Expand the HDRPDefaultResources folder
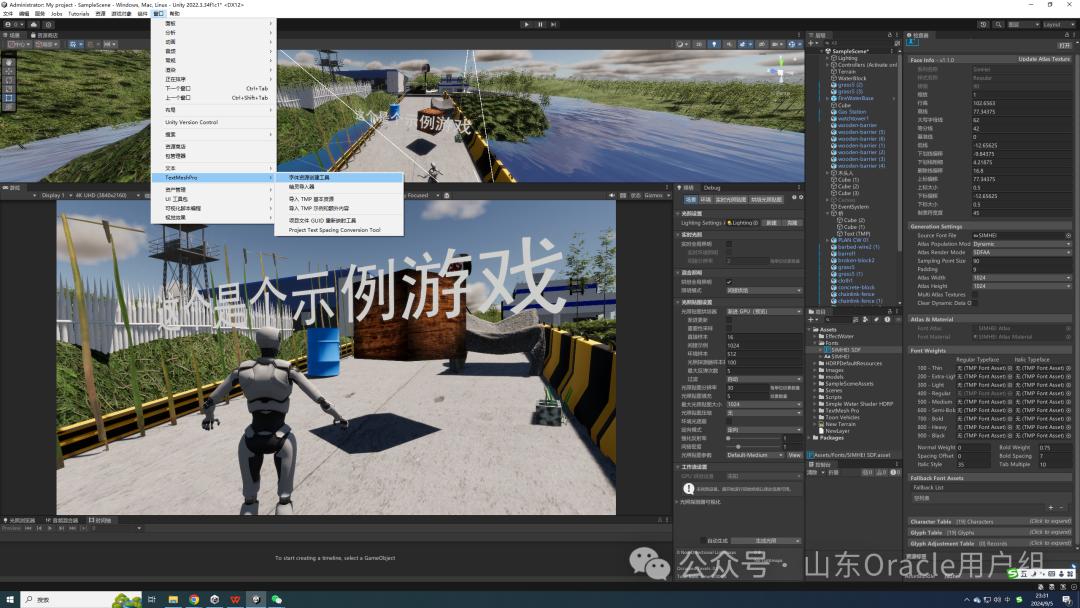The width and height of the screenshot is (1080, 608). [x=815, y=364]
